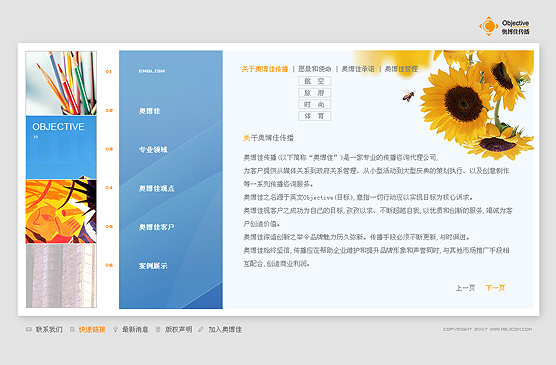Click the pencil icon beside 加入奥博佳
Screen dimensions: 556x365
201,330
